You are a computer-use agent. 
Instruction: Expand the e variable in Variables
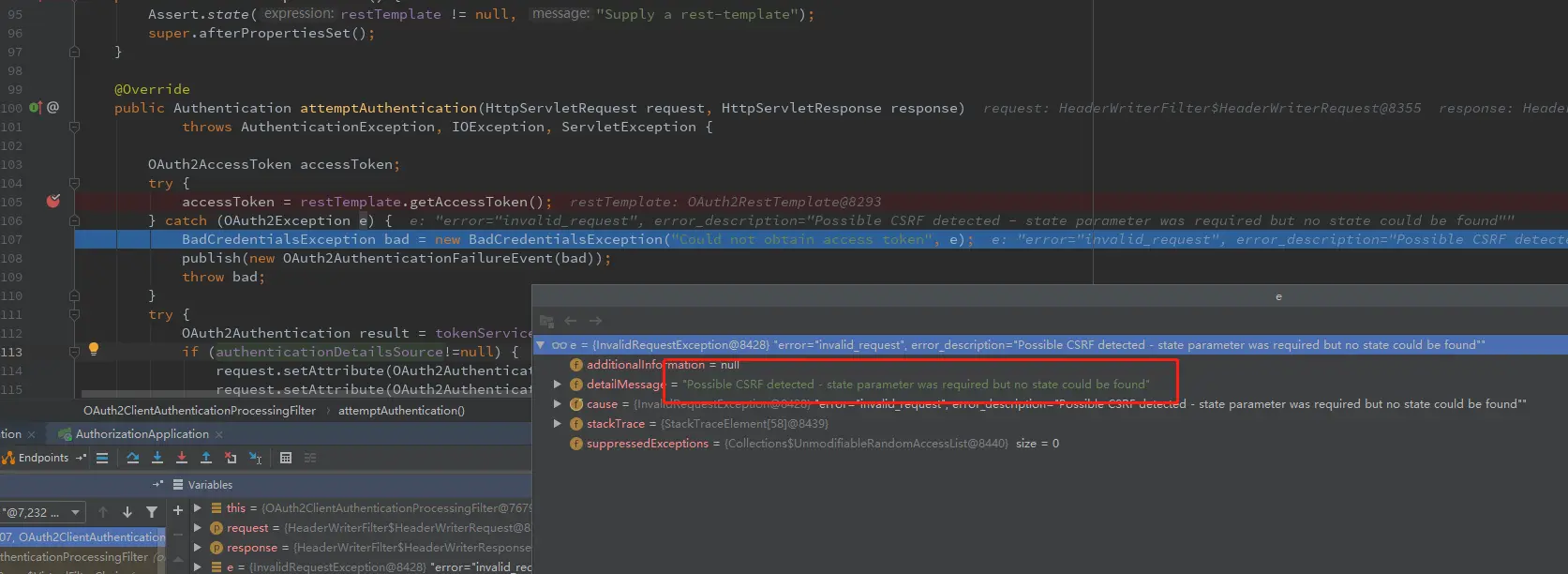198,567
